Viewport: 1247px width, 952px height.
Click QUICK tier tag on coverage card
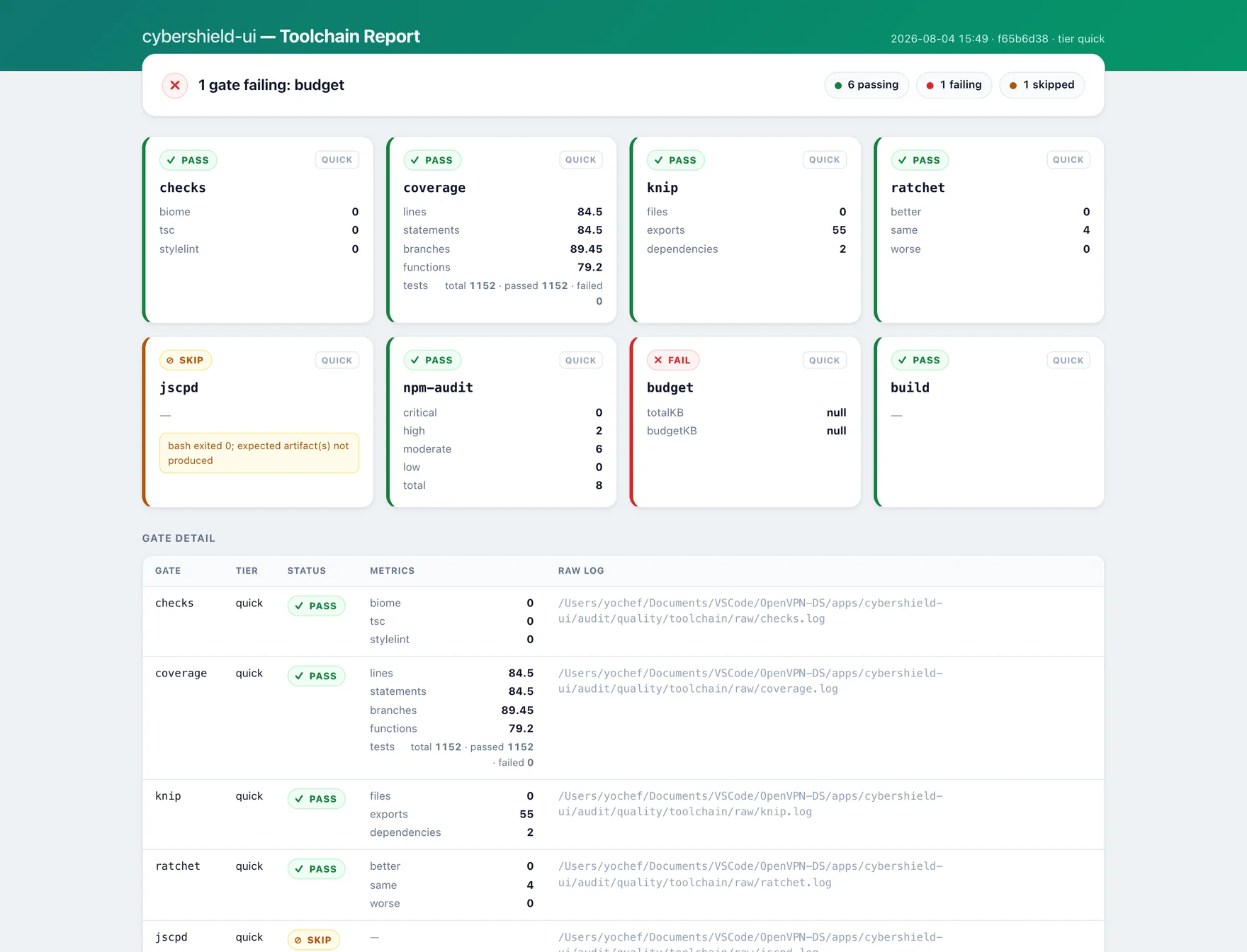pyautogui.click(x=581, y=160)
